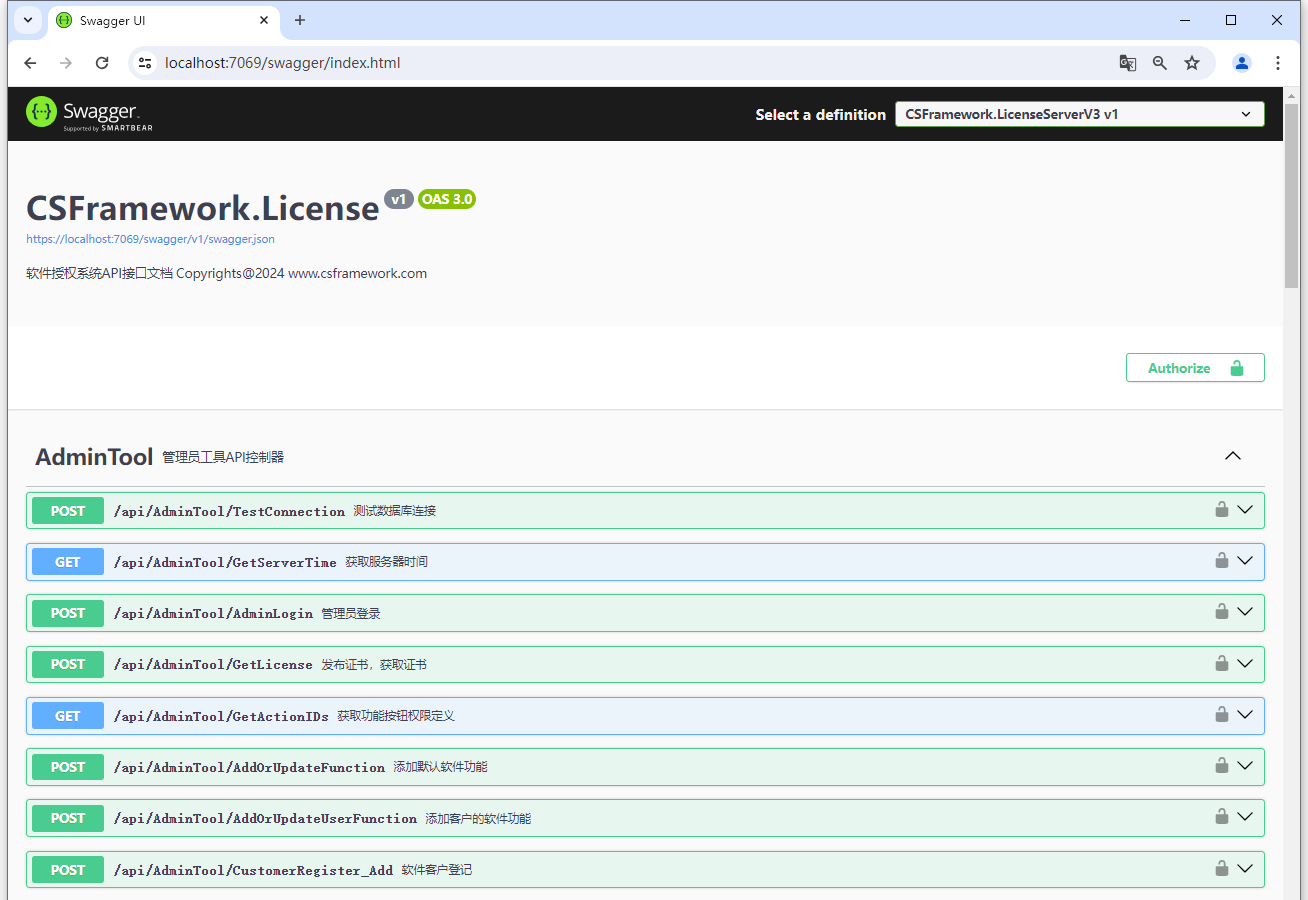Image resolution: width=1308 pixels, height=900 pixels.
Task: Click the /api/AdminTool/AddOrUpdateUserFunction path
Action: [265, 818]
